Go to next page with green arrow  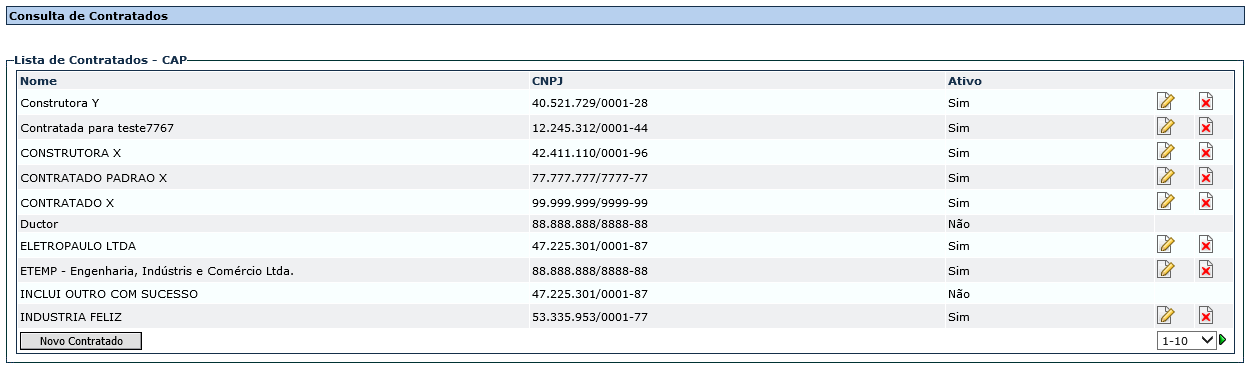pos(1223,340)
